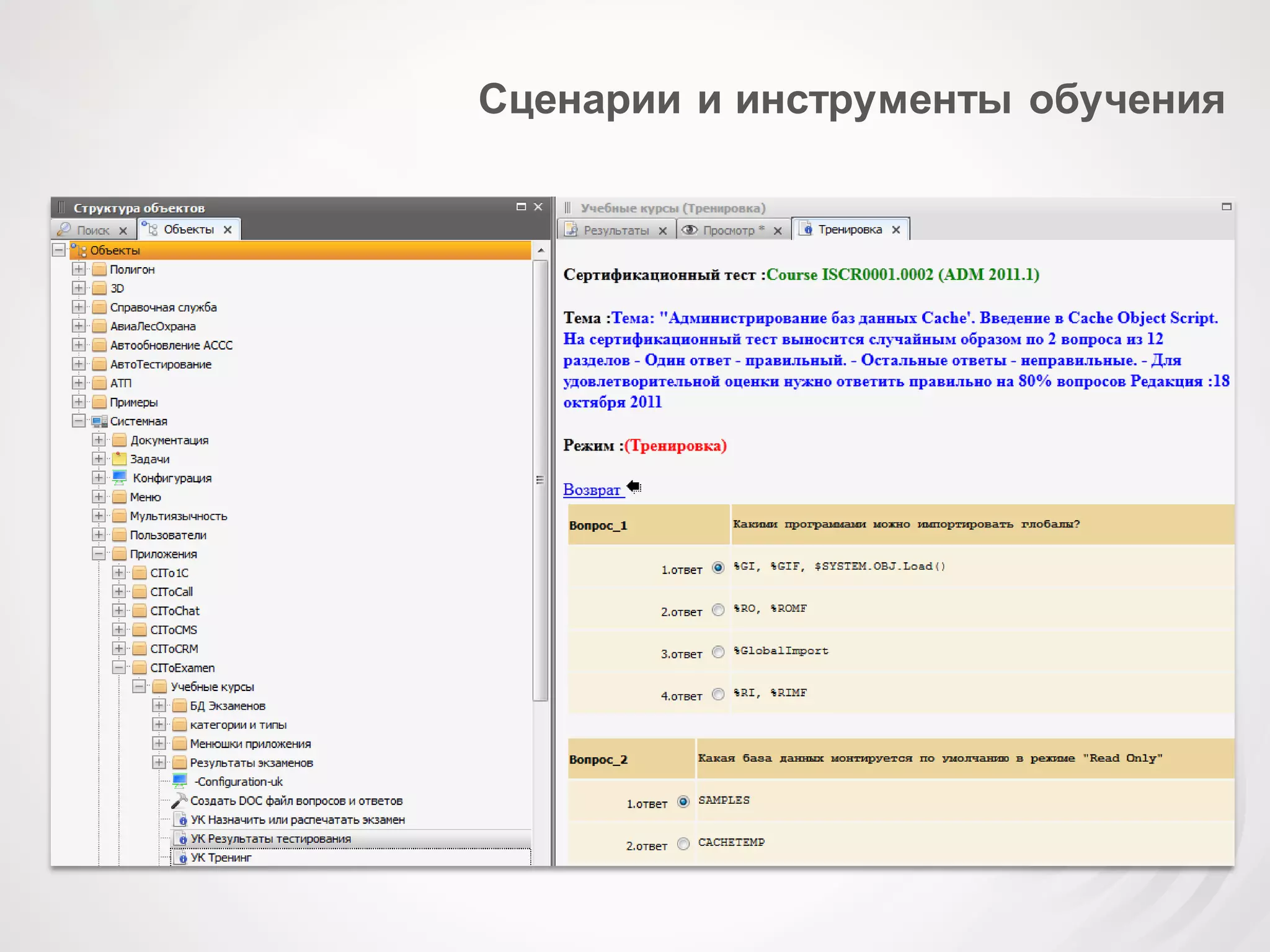
Task: Close the Поиск tab
Action: 123,231
